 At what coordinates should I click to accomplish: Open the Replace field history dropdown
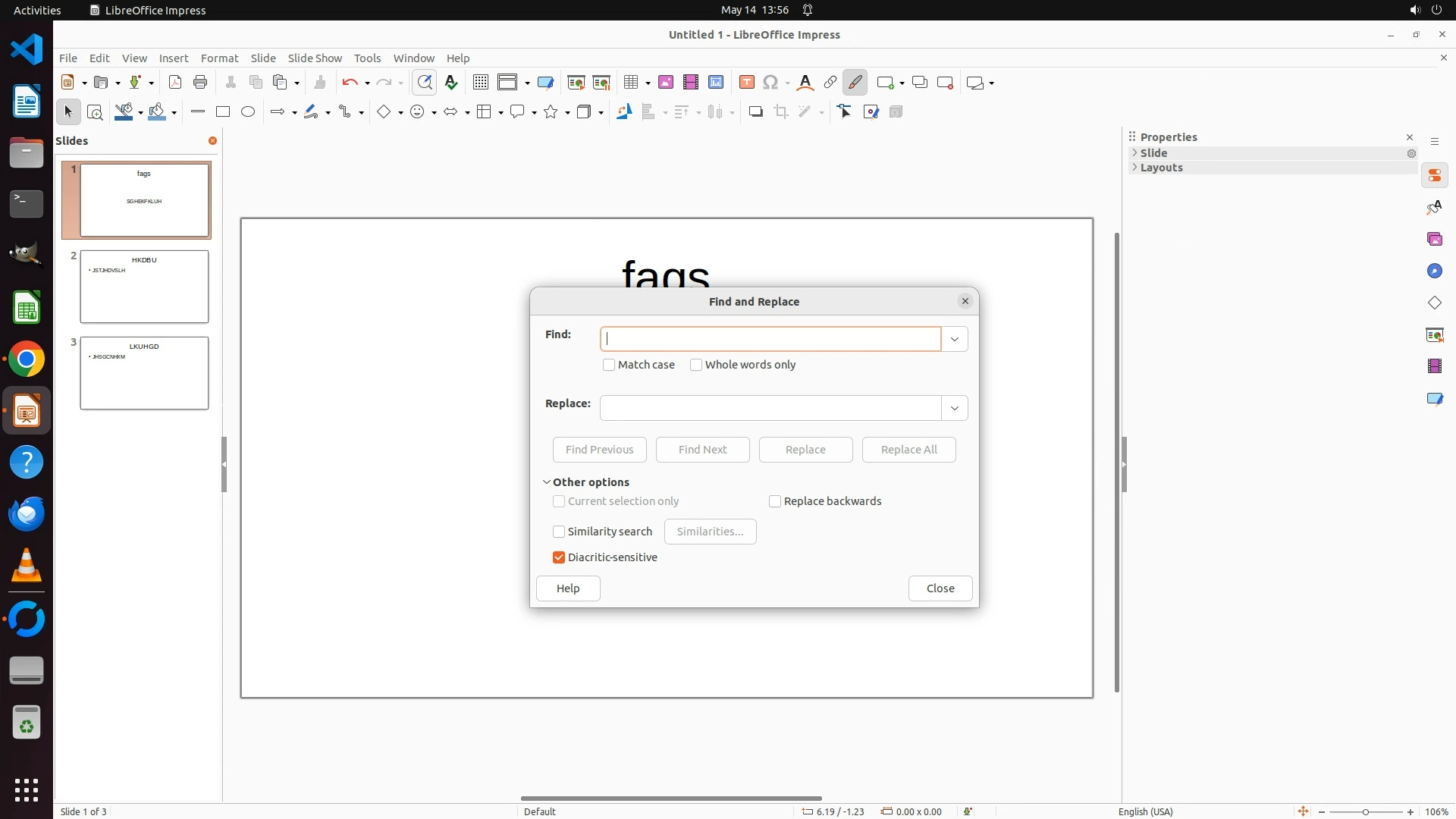point(955,408)
